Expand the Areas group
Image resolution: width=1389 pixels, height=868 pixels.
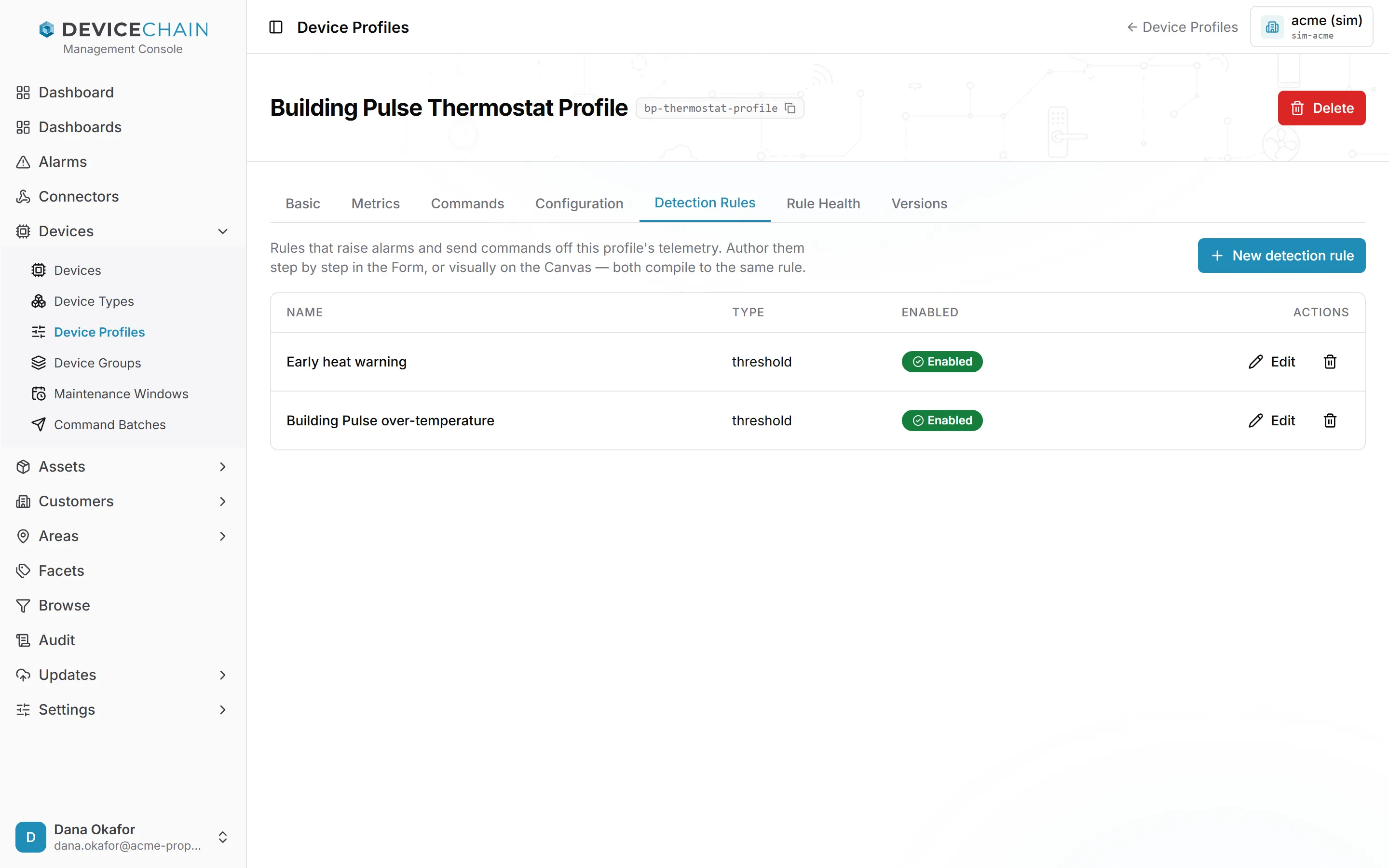(223, 536)
